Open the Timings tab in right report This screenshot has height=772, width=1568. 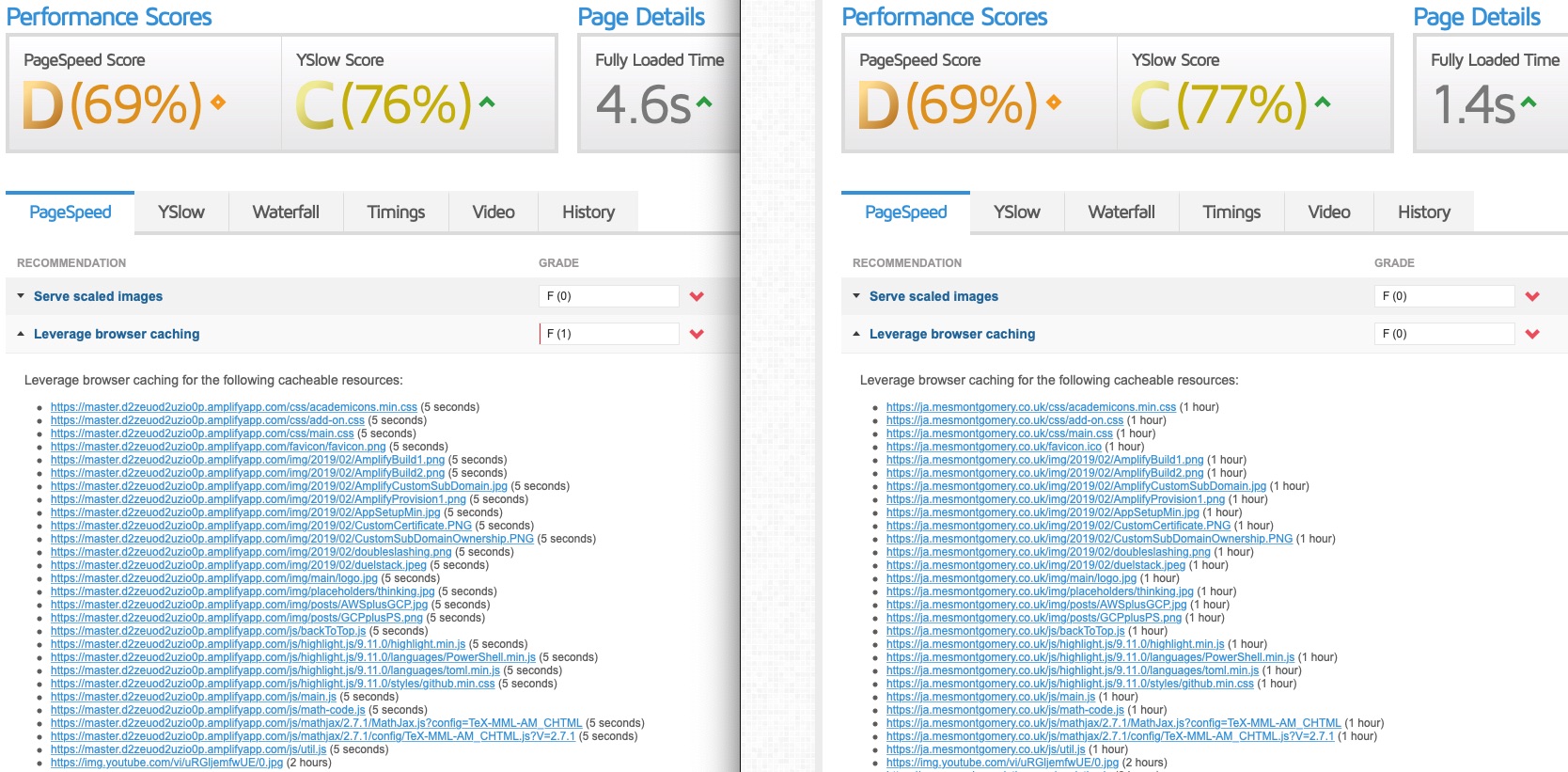pyautogui.click(x=1231, y=213)
